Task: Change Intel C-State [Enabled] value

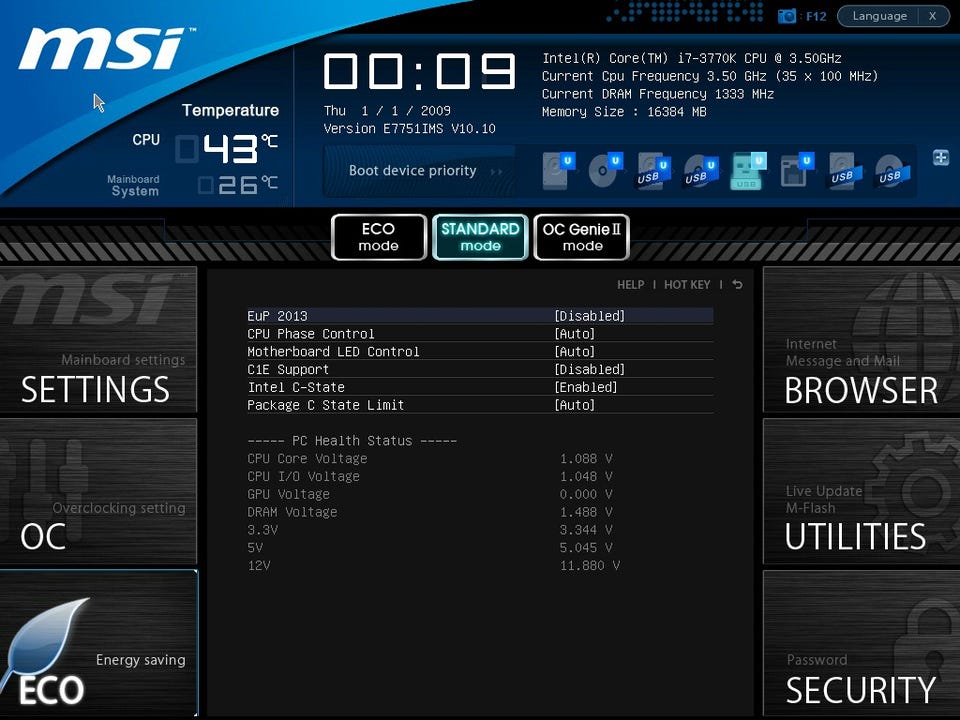Action: (586, 387)
